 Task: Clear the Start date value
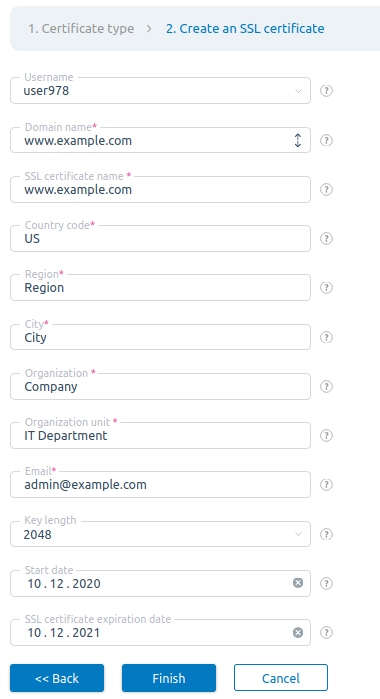(298, 583)
